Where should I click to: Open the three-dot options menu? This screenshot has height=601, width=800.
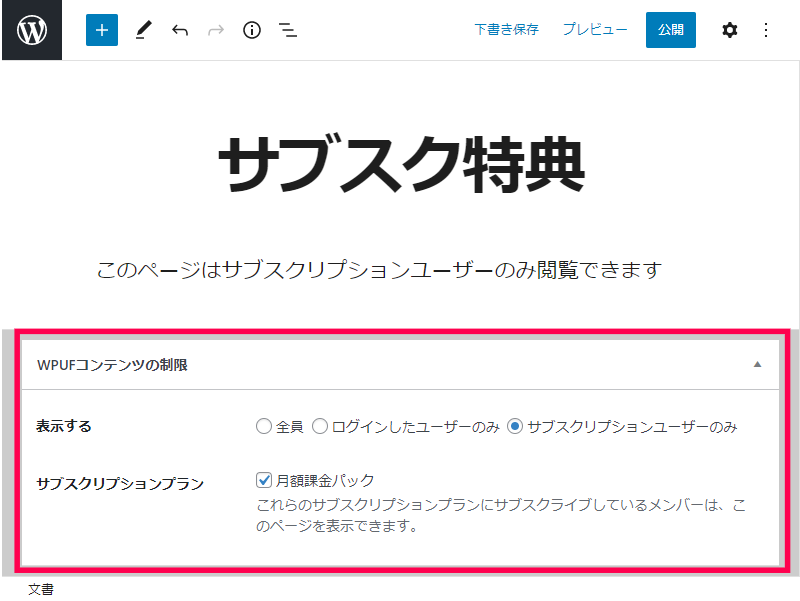pyautogui.click(x=766, y=30)
